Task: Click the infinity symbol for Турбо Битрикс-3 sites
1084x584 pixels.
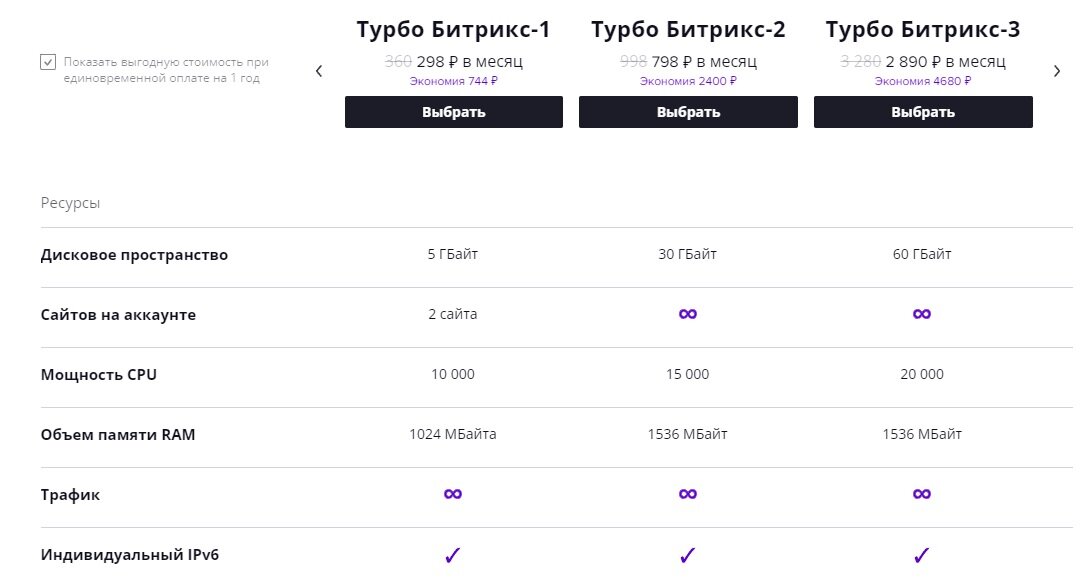Action: pos(922,314)
